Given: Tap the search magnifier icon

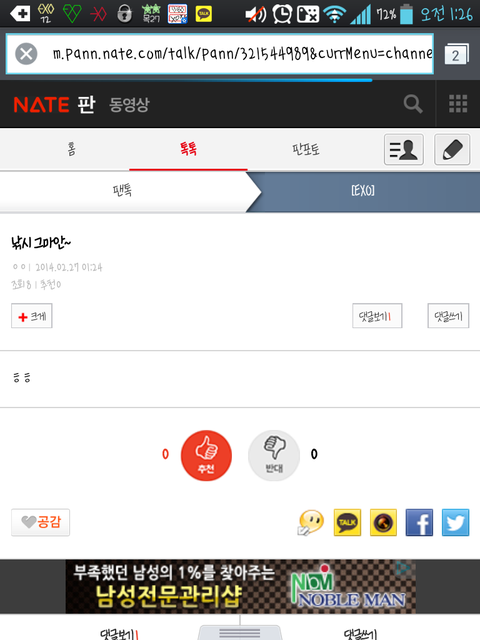Looking at the screenshot, I should (x=413, y=104).
